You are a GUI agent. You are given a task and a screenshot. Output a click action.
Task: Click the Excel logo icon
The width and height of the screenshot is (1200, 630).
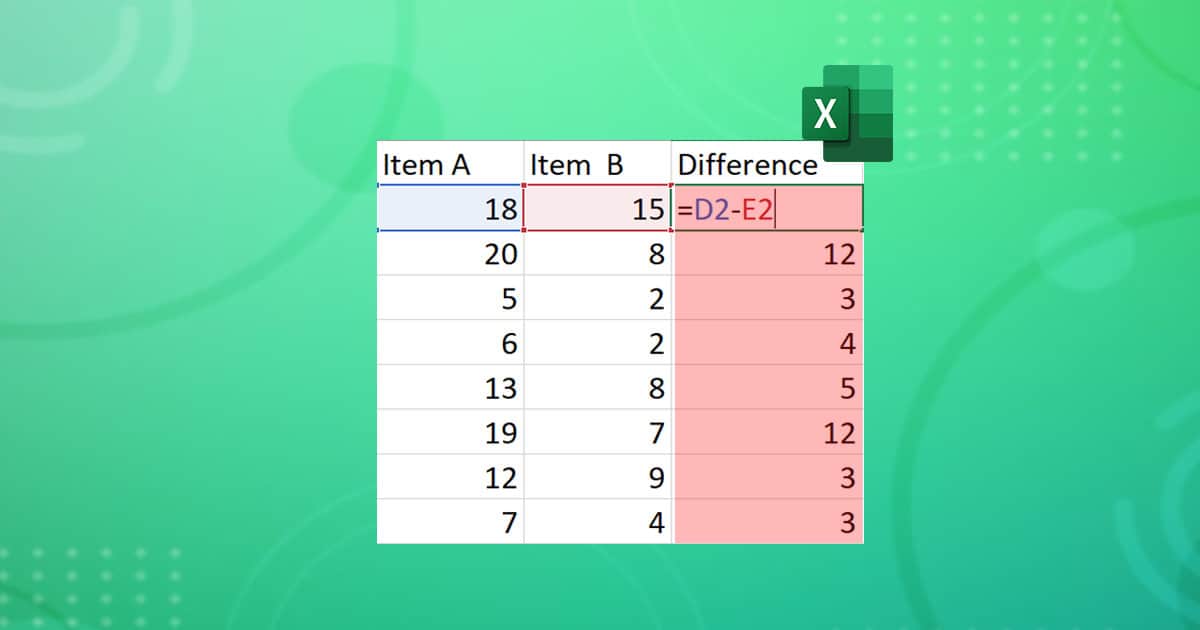826,114
